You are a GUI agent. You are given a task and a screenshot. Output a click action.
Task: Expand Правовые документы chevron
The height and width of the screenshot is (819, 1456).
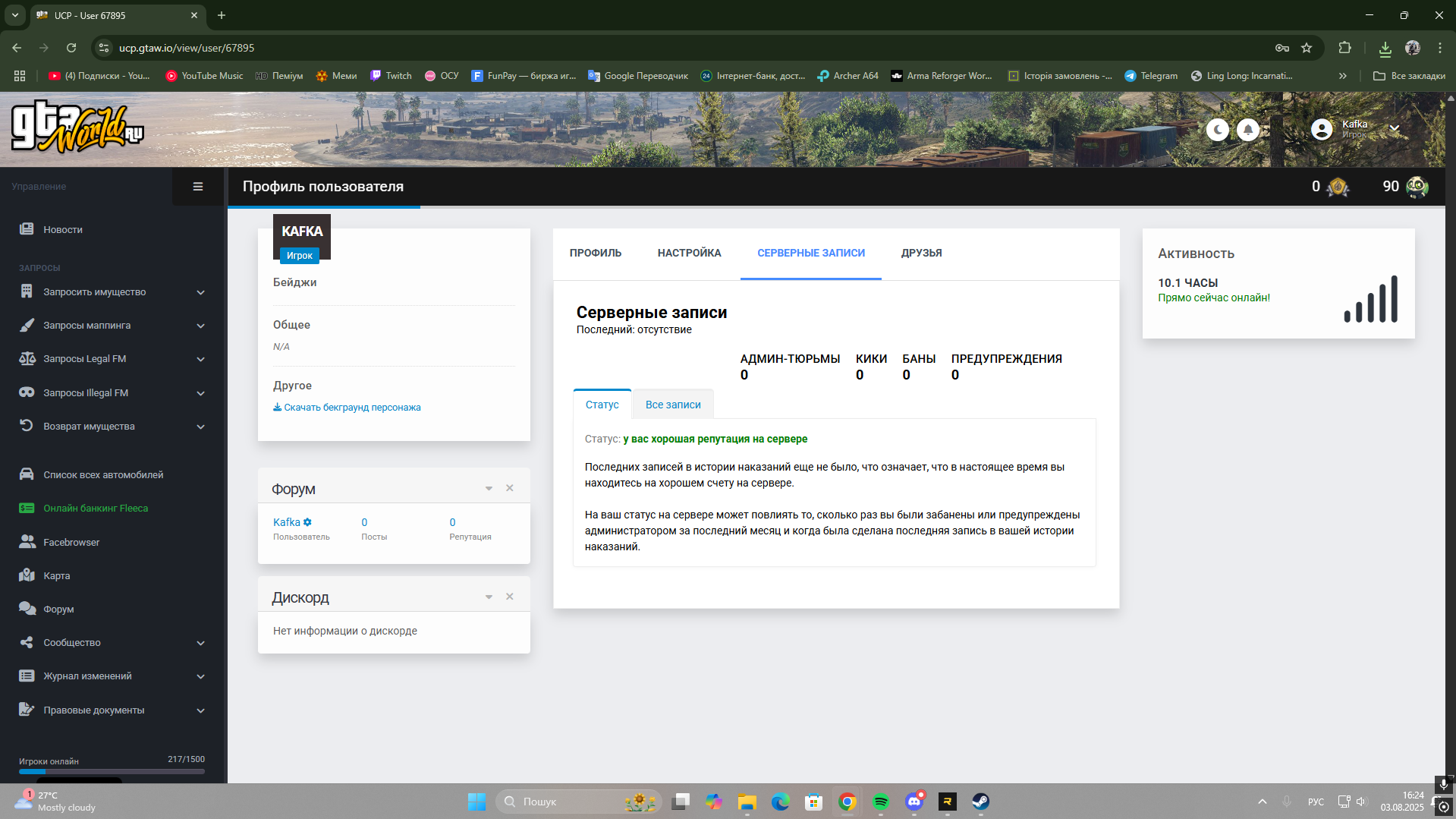201,710
